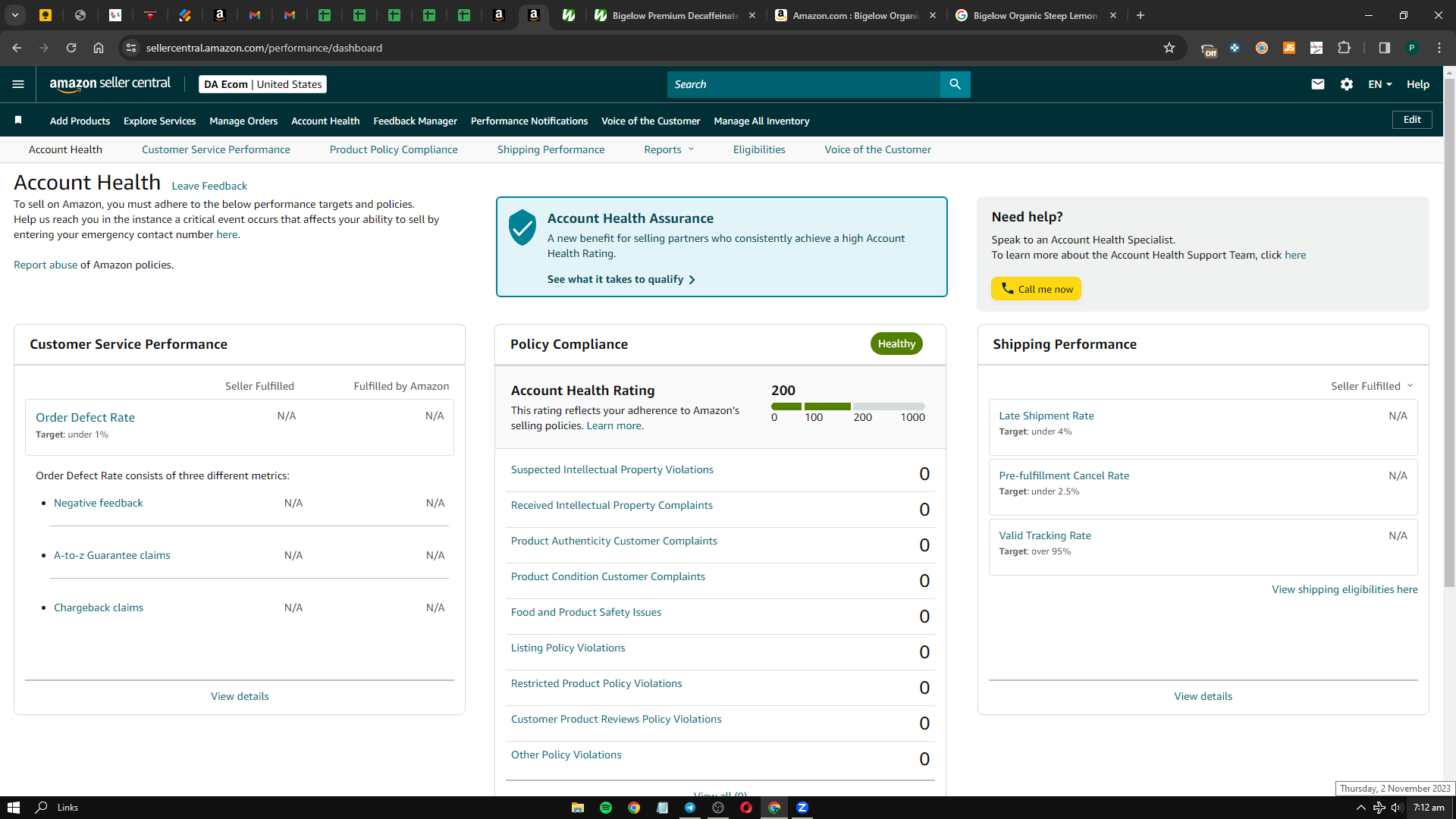The height and width of the screenshot is (819, 1456).
Task: Click the volume icon in system tray
Action: tap(1396, 808)
